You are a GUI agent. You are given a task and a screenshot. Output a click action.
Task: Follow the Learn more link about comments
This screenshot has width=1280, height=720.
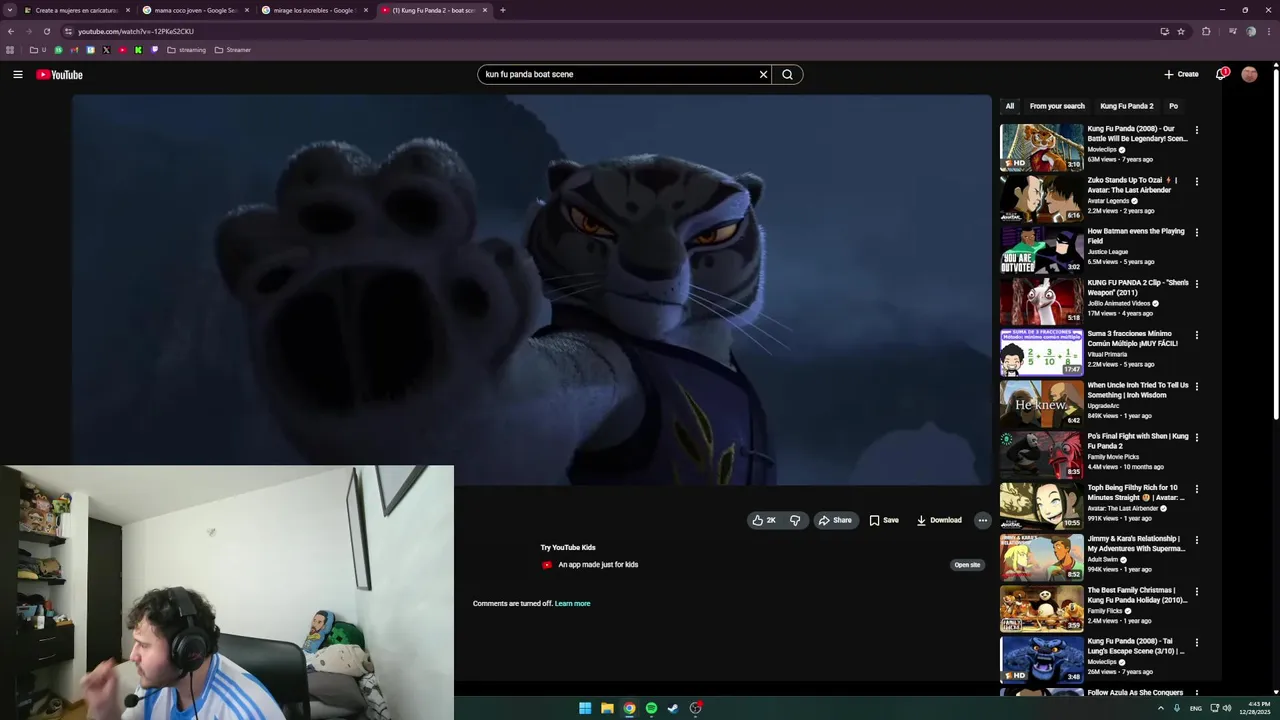(x=572, y=604)
